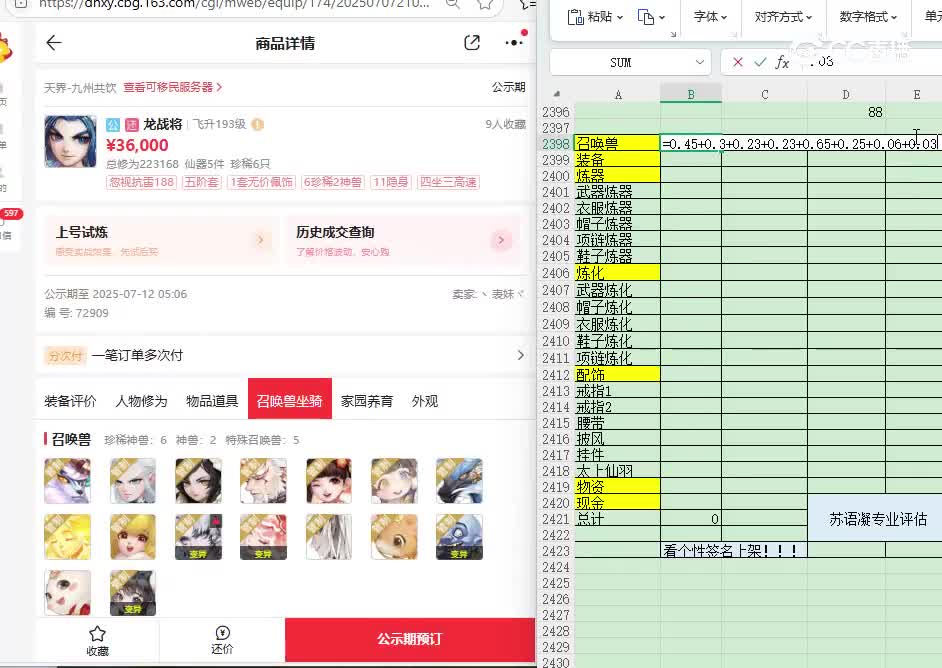Click the blonde girl pet thumbnail
Viewport: 942px width, 668px height.
tap(133, 537)
